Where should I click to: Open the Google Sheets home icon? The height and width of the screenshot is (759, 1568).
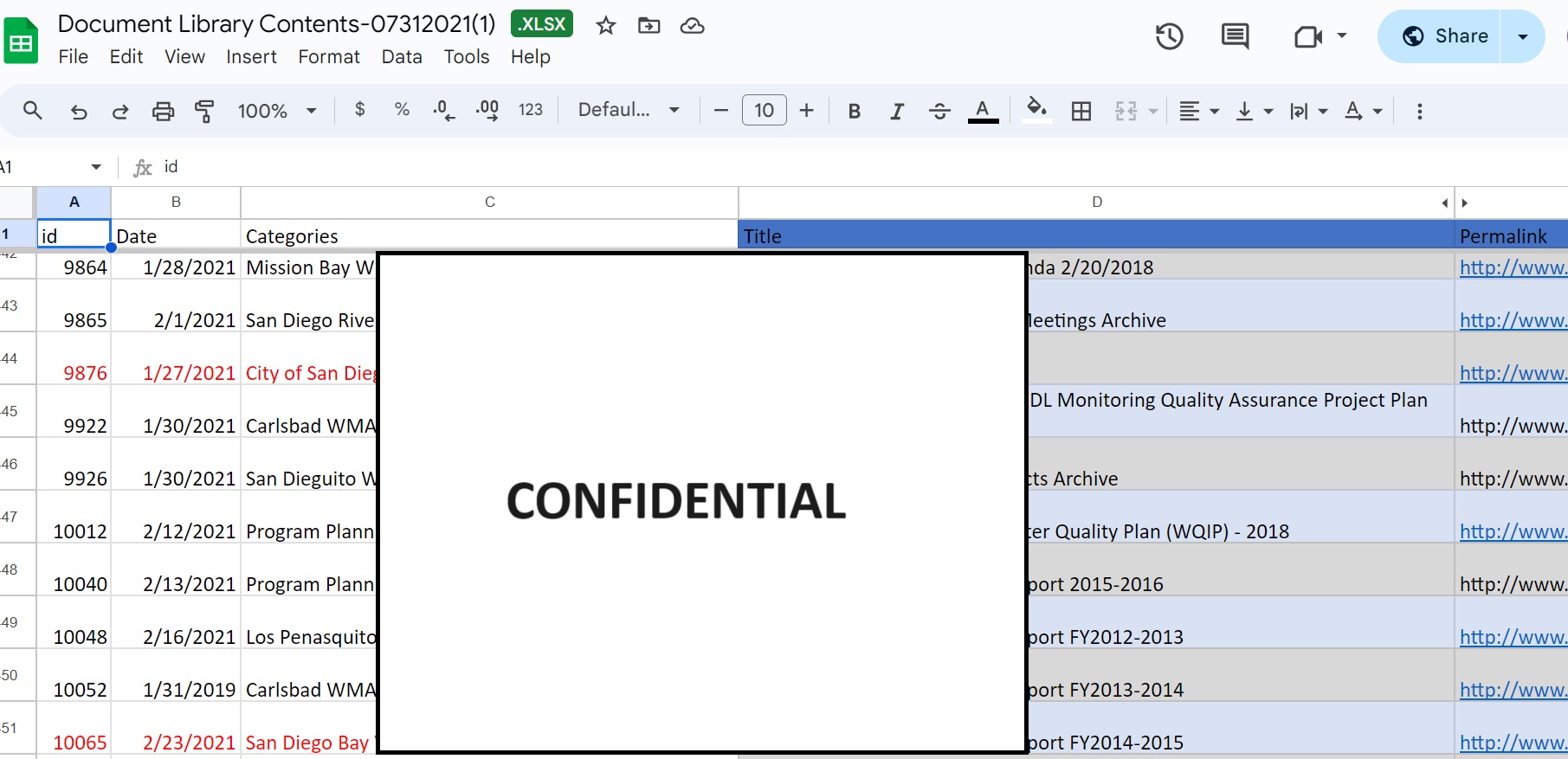pyautogui.click(x=21, y=41)
